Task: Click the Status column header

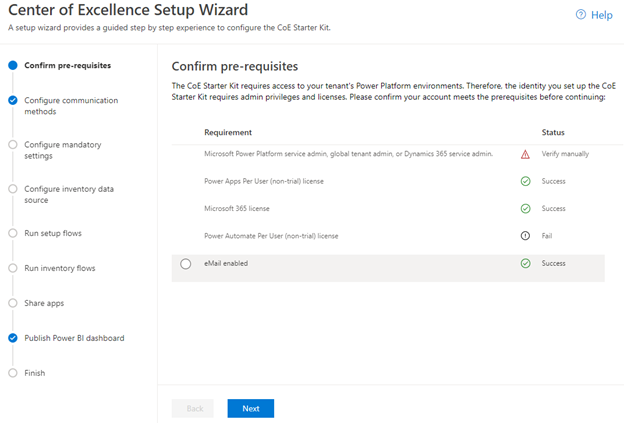Action: (x=553, y=132)
